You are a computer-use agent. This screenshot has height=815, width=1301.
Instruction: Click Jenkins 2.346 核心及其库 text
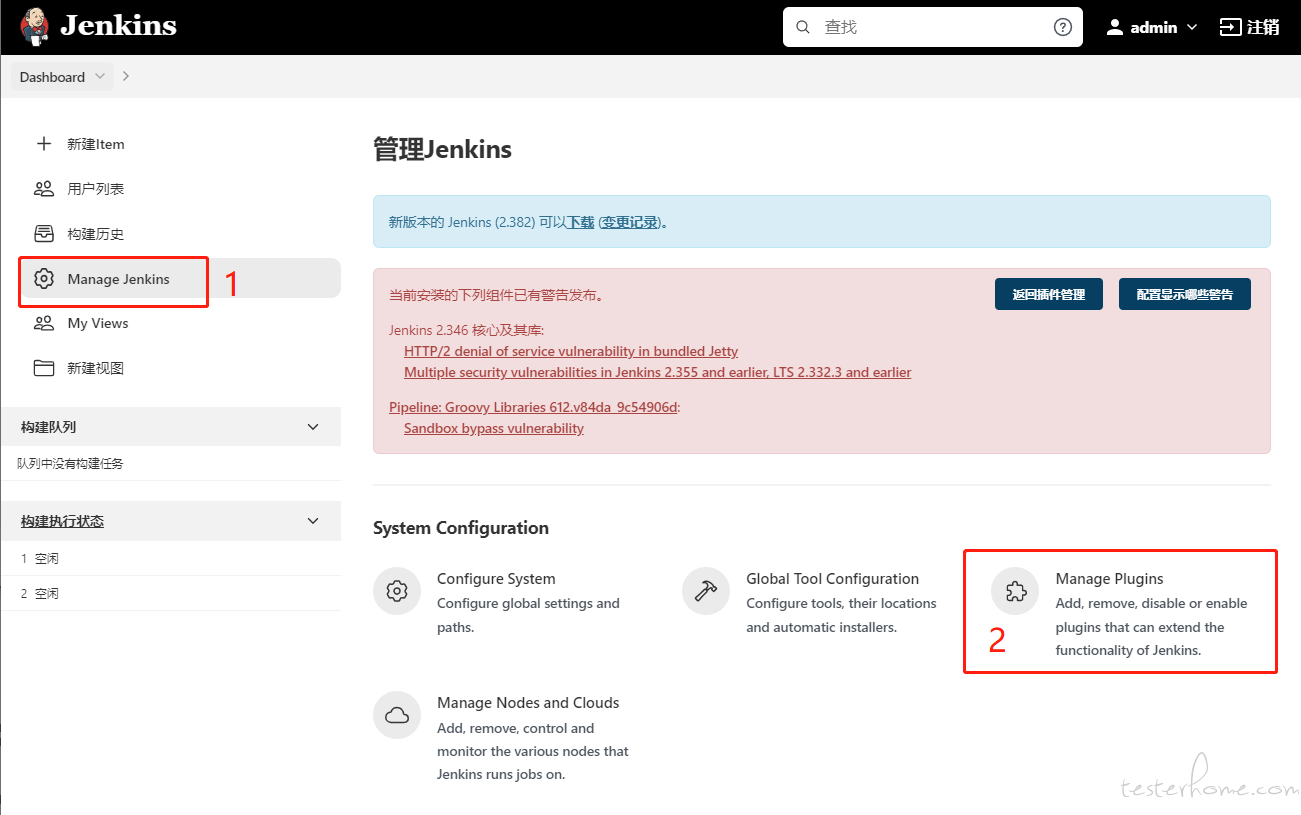(466, 330)
